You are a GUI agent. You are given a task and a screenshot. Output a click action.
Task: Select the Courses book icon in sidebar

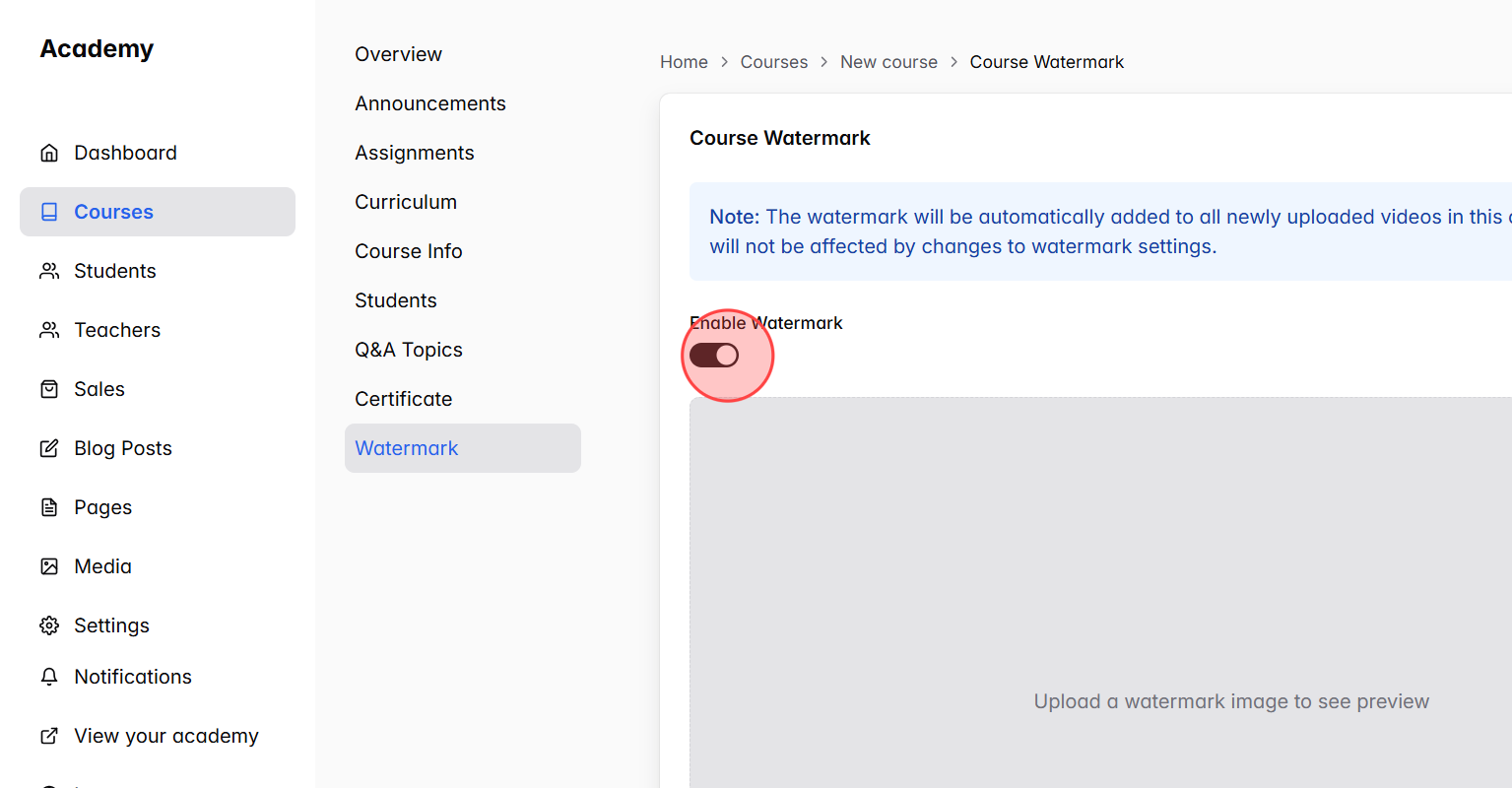click(x=49, y=212)
